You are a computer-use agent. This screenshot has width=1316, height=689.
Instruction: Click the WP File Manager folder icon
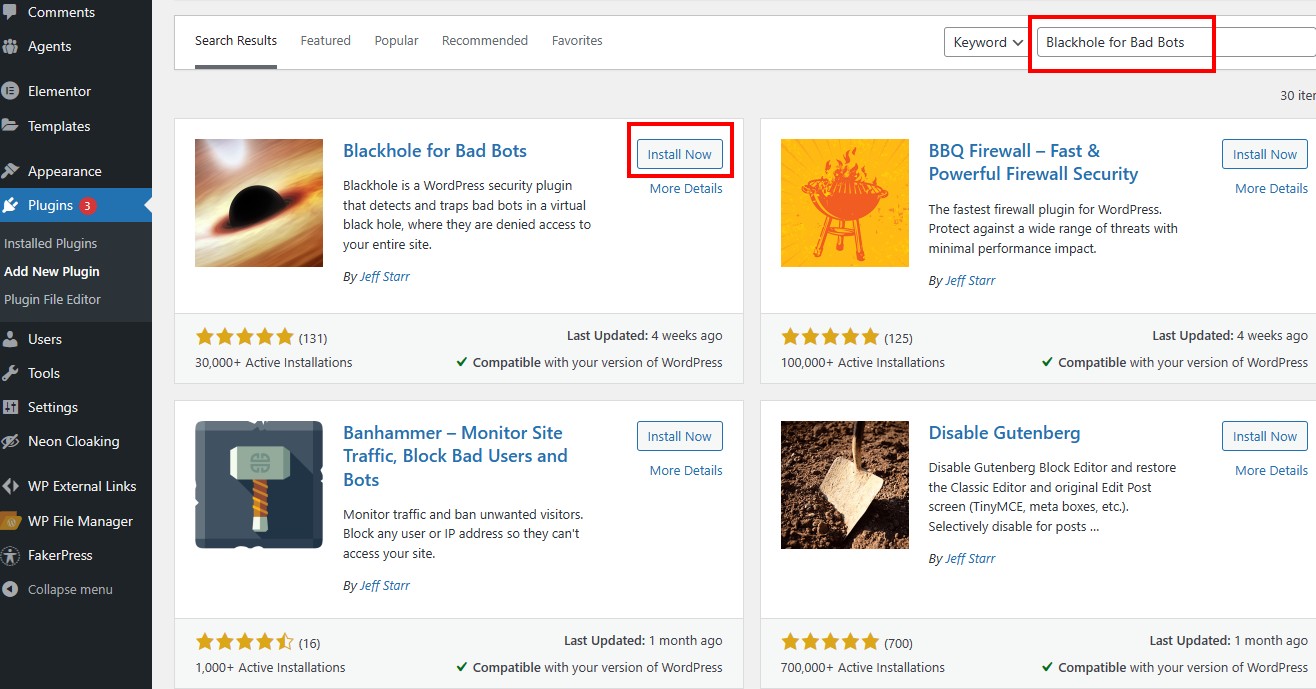10,521
